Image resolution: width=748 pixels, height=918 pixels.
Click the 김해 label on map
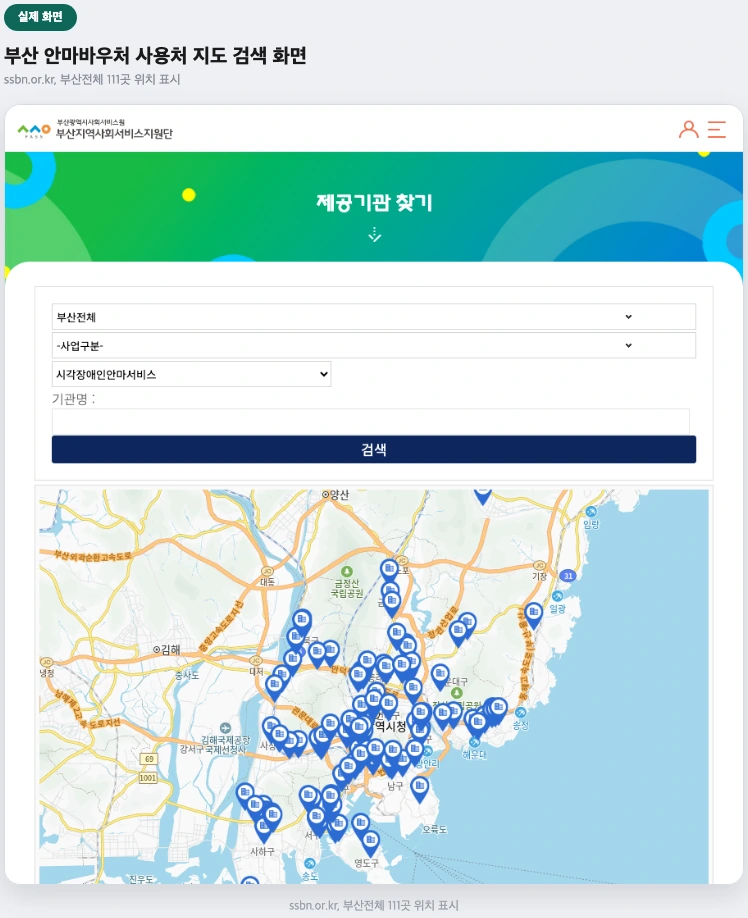(x=167, y=649)
